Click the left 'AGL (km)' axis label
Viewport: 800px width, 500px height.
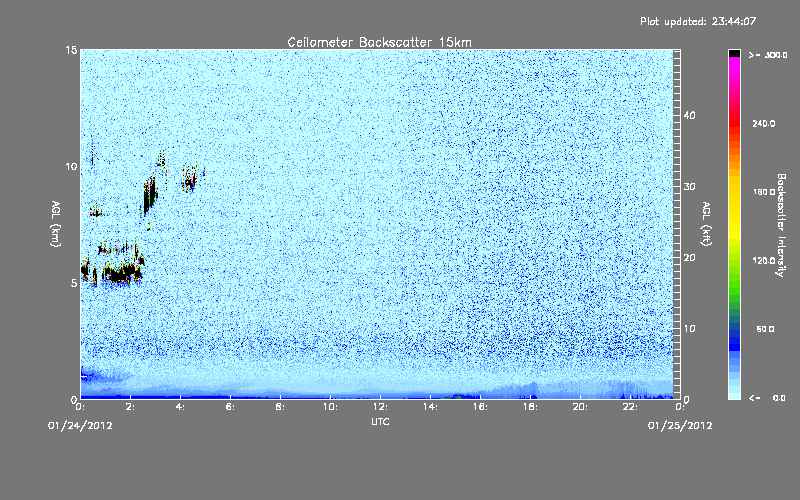pyautogui.click(x=56, y=223)
